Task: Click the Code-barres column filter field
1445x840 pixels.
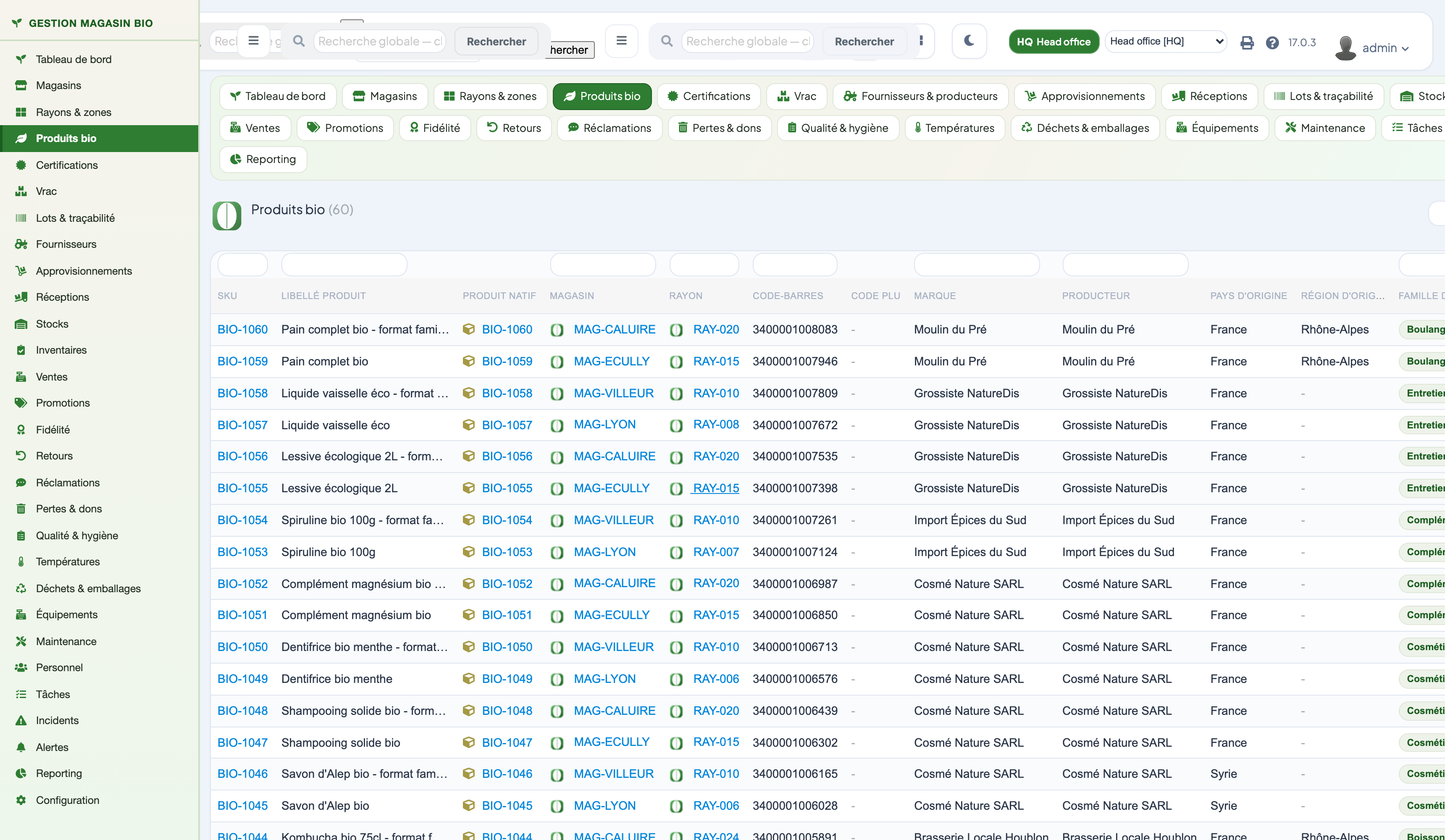Action: (795, 265)
